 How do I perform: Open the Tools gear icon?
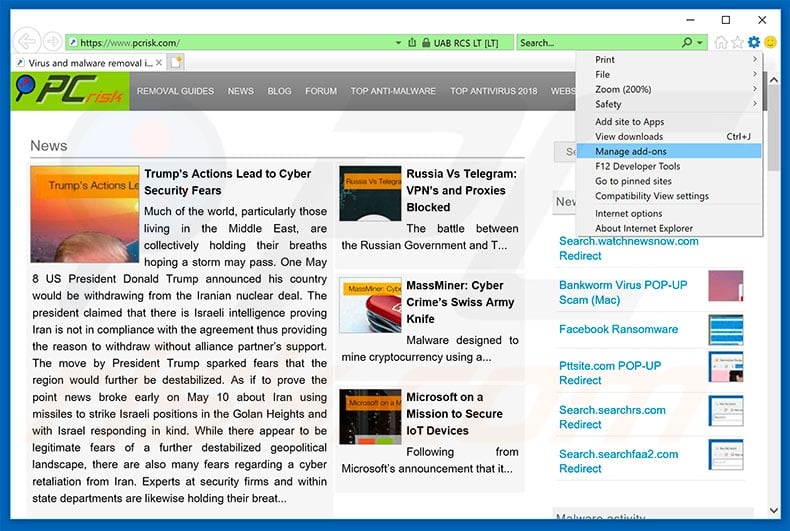click(754, 42)
